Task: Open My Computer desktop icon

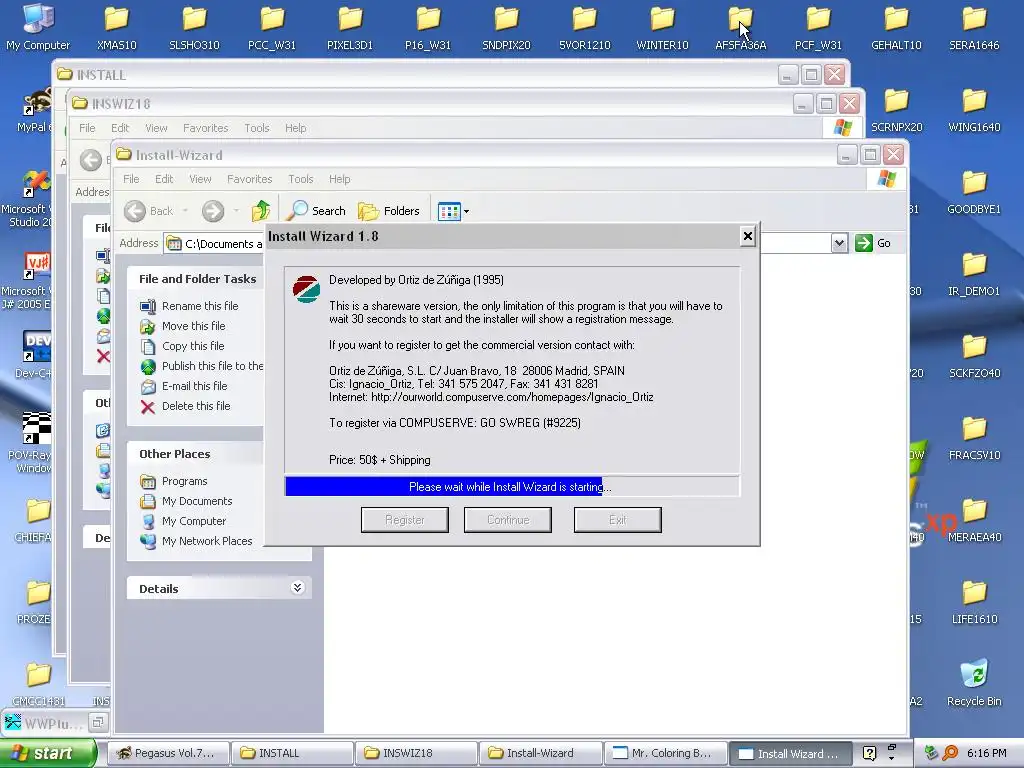Action: 38,27
